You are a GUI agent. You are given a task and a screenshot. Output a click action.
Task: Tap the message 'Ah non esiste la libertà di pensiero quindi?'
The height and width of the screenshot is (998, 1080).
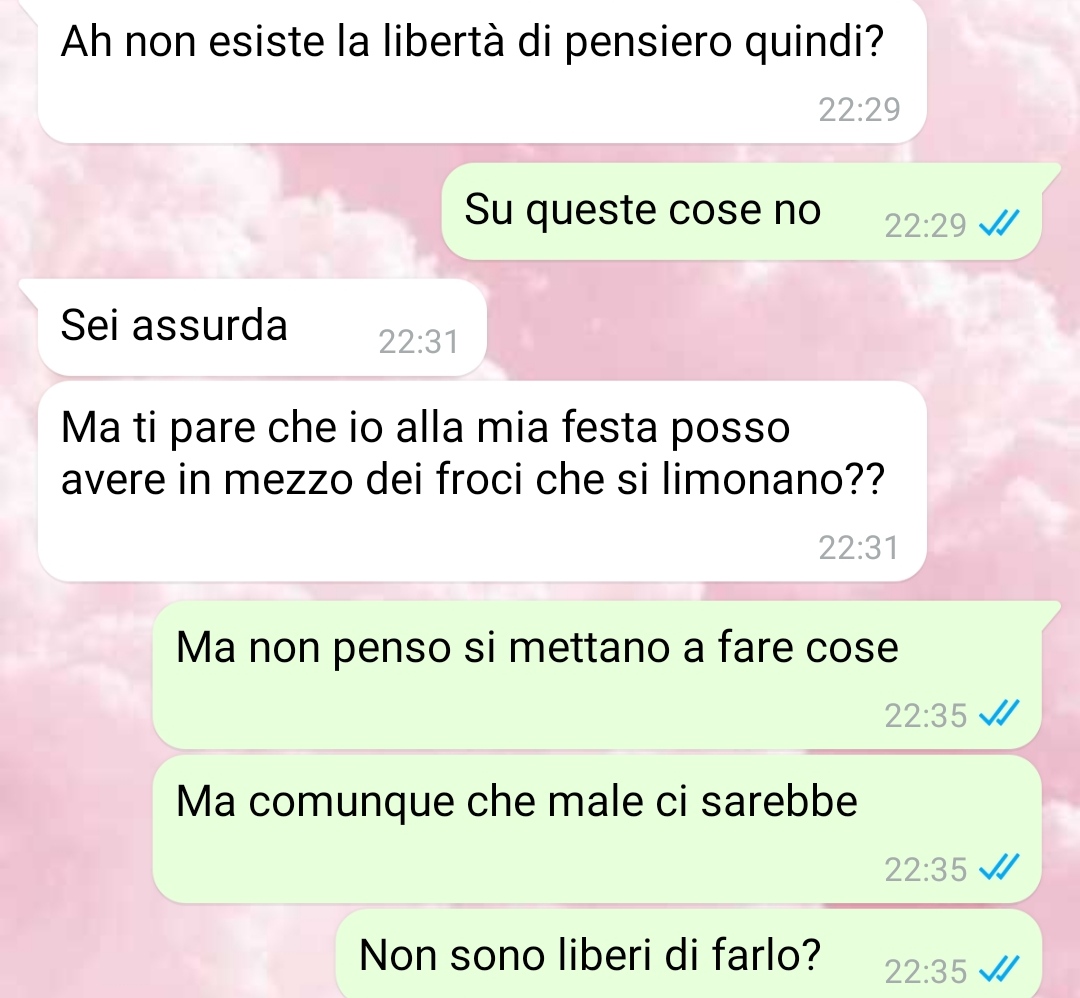tap(481, 69)
